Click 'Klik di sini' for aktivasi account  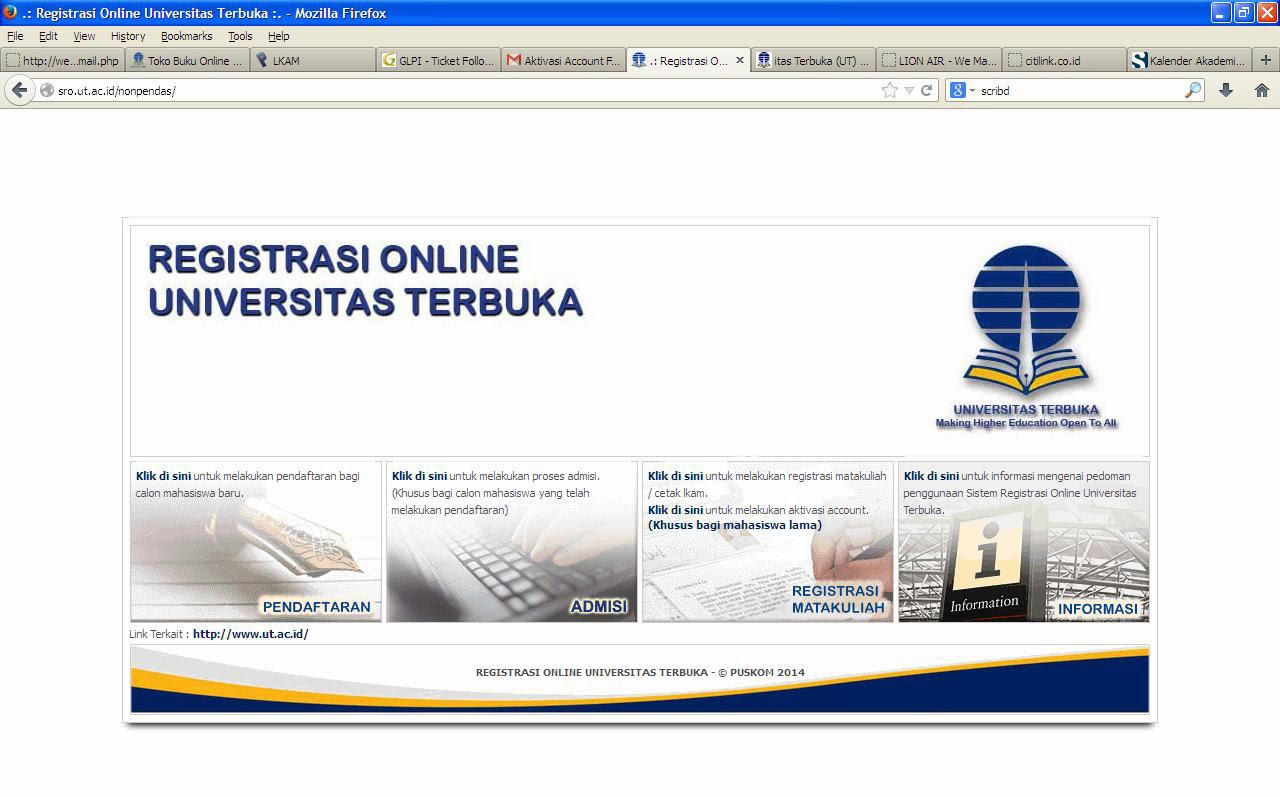(x=675, y=510)
